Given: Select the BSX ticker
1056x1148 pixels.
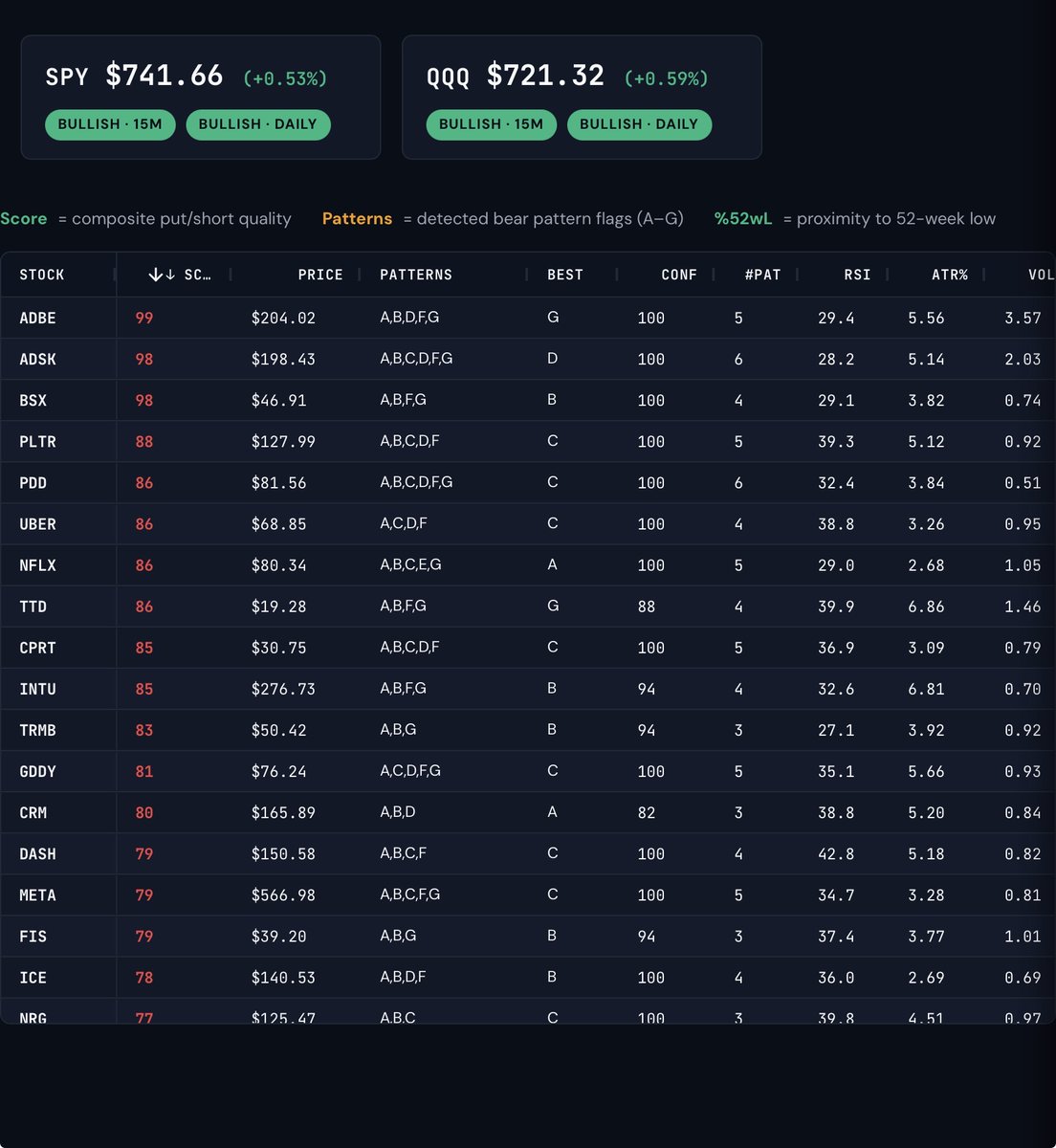Looking at the screenshot, I should [33, 401].
